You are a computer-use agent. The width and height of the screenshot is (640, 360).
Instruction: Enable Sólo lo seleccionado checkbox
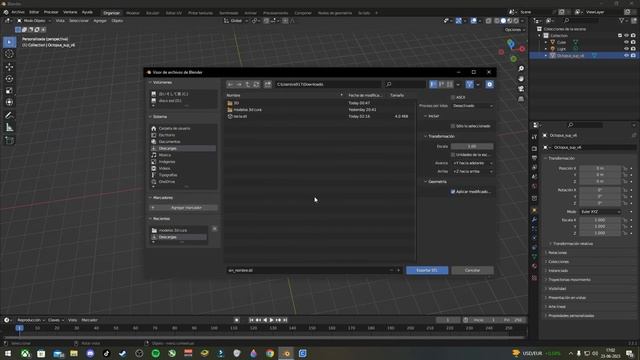tap(453, 126)
